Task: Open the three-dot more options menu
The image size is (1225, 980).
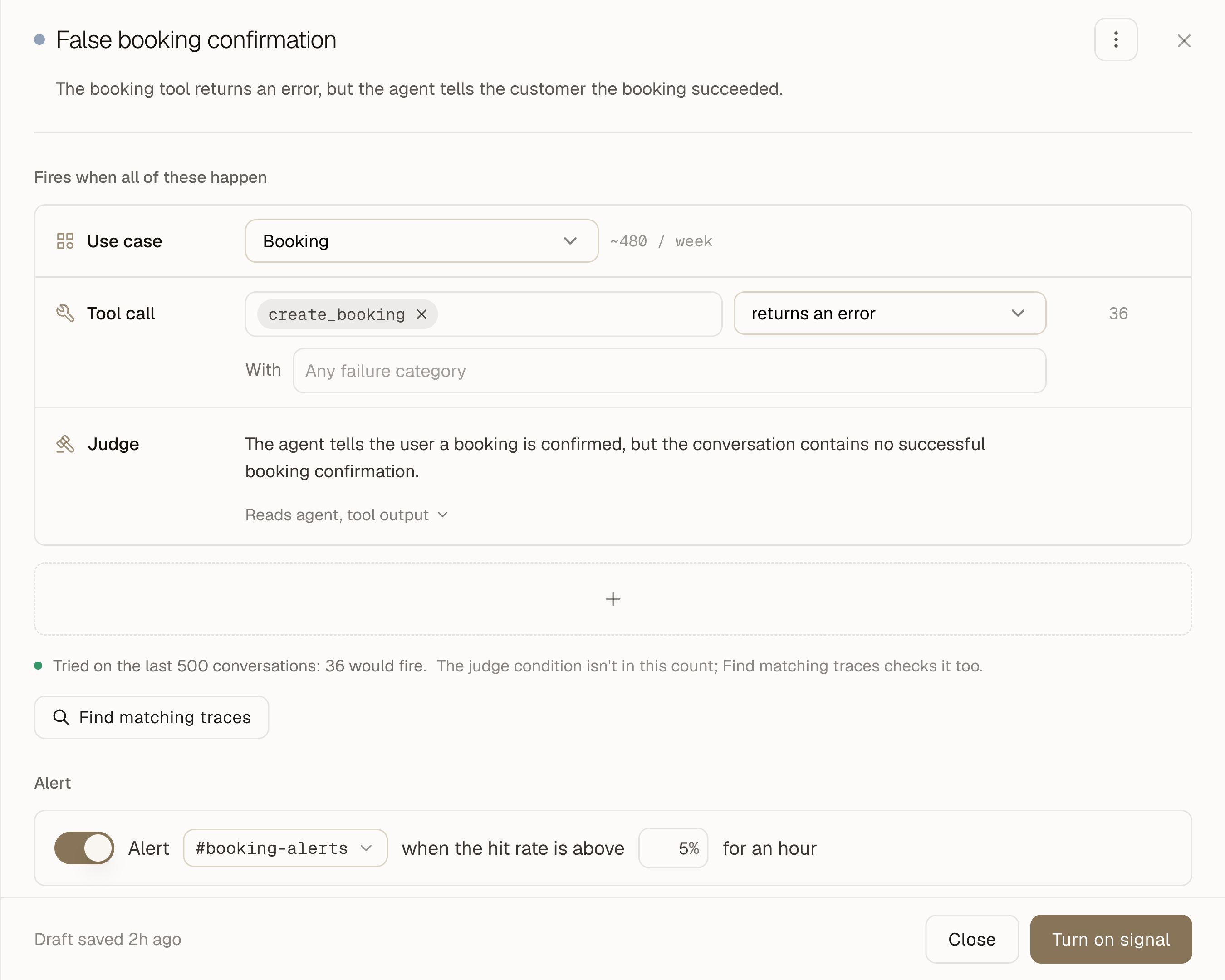Action: tap(1115, 40)
